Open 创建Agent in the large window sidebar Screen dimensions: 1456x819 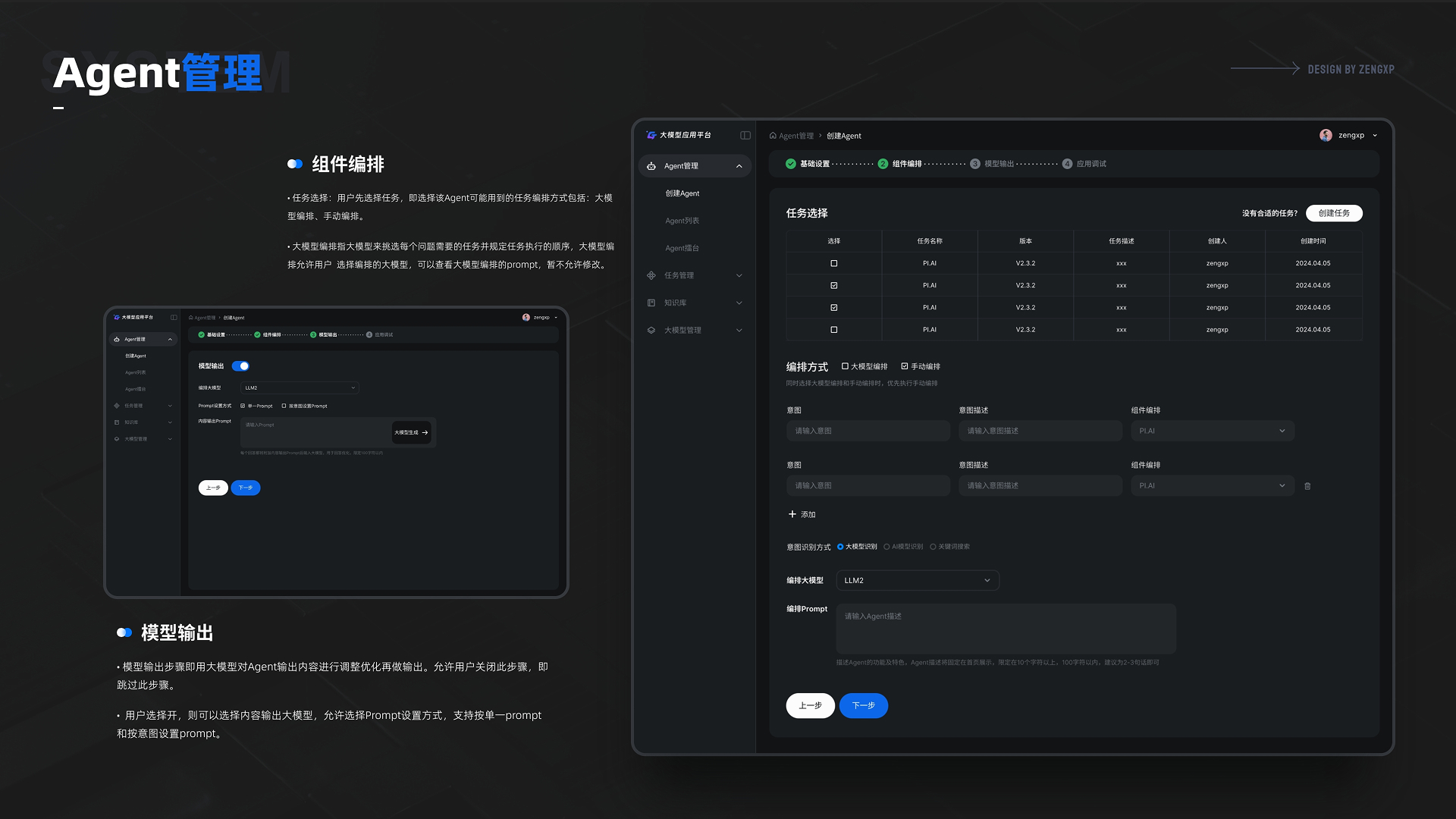click(x=682, y=193)
